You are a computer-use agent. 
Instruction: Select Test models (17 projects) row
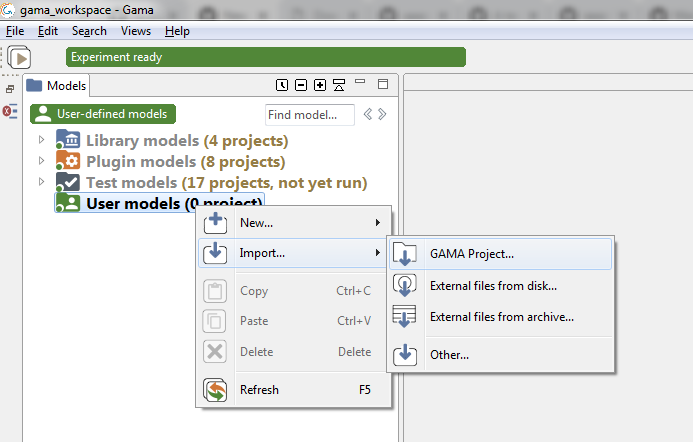tap(211, 182)
